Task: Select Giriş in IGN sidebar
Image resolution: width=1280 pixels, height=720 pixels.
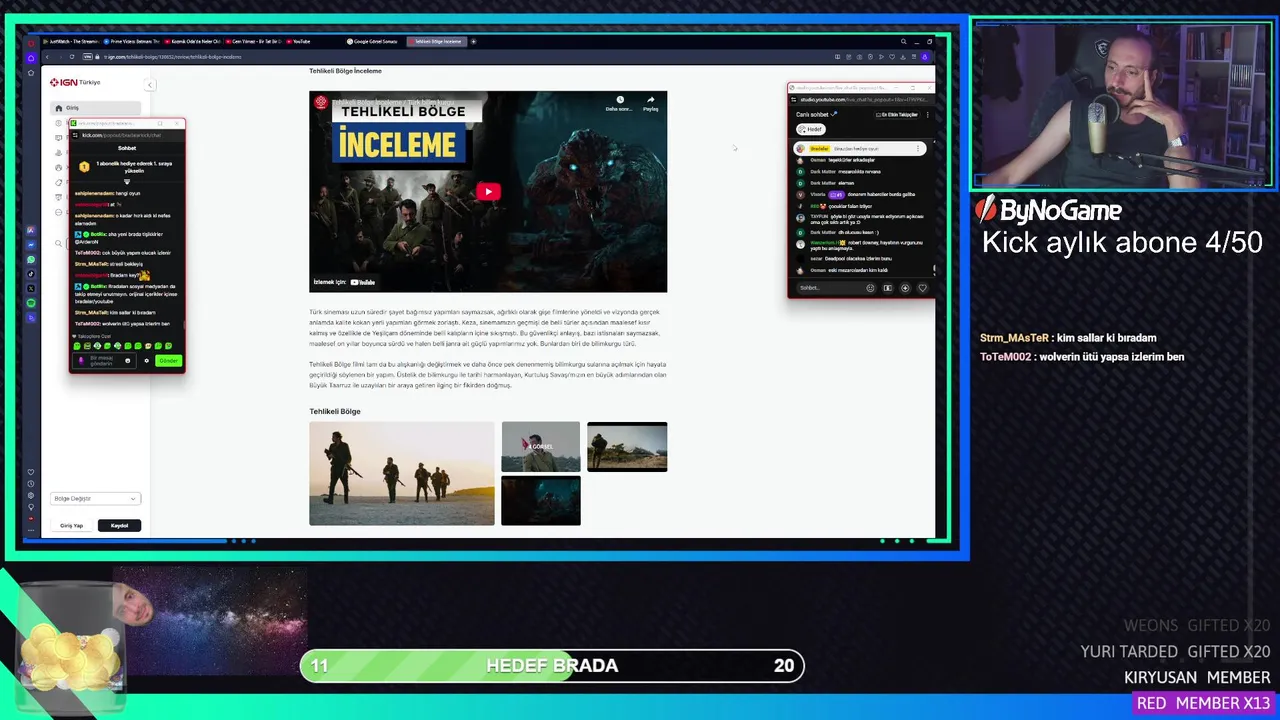Action: (95, 108)
